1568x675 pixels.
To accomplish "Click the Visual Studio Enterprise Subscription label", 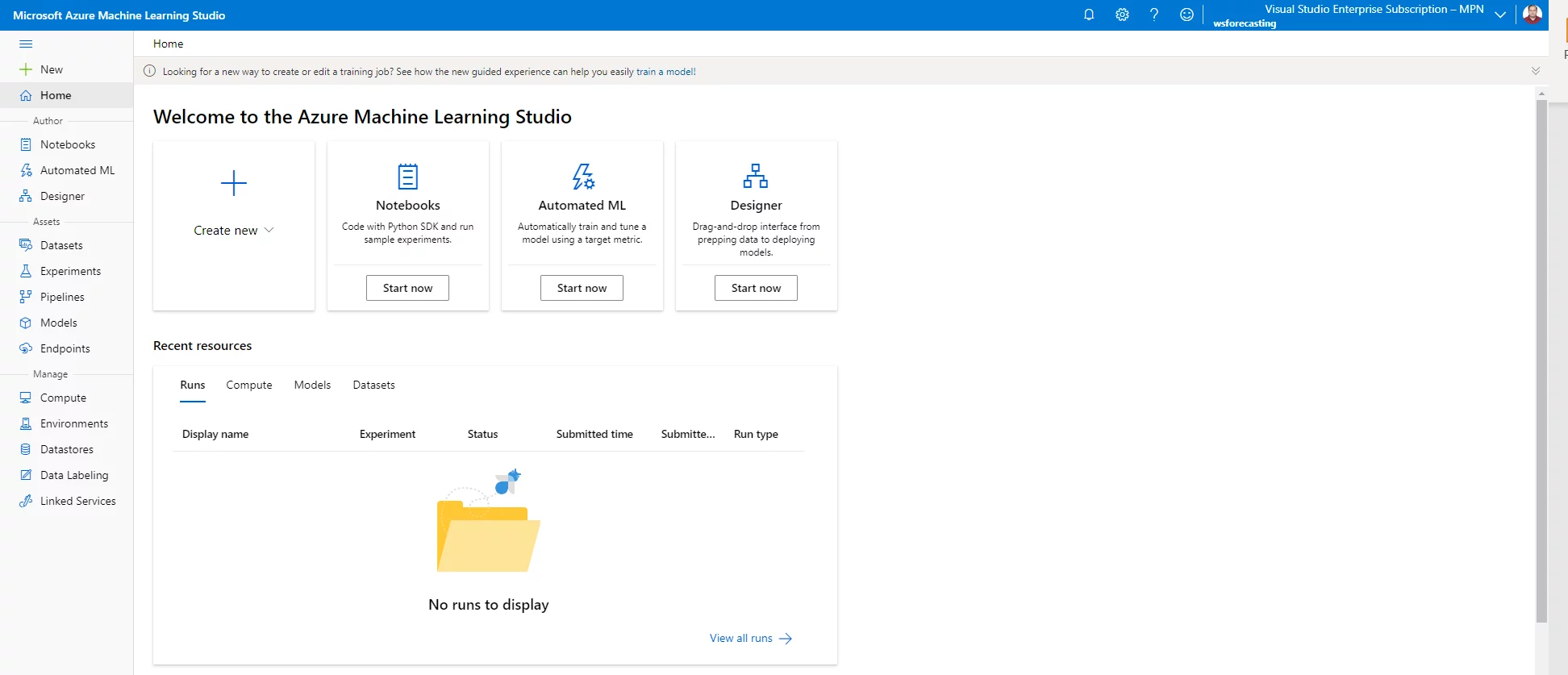I will coord(1374,9).
